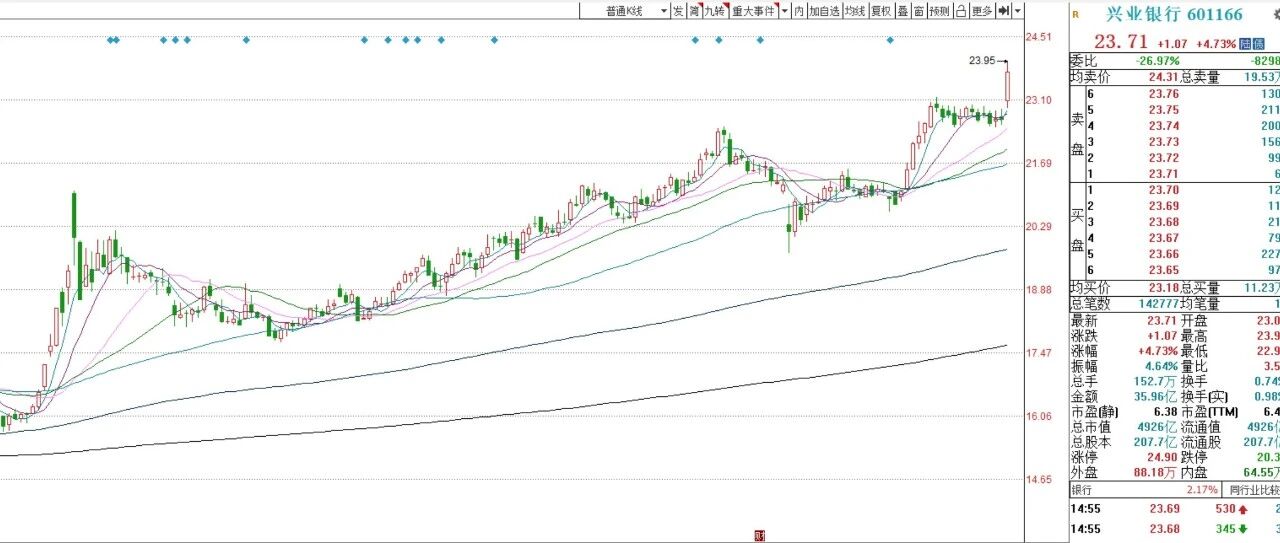The image size is (1280, 543).
Task: Select sell level 5 price 23.75
Action: pos(1164,109)
